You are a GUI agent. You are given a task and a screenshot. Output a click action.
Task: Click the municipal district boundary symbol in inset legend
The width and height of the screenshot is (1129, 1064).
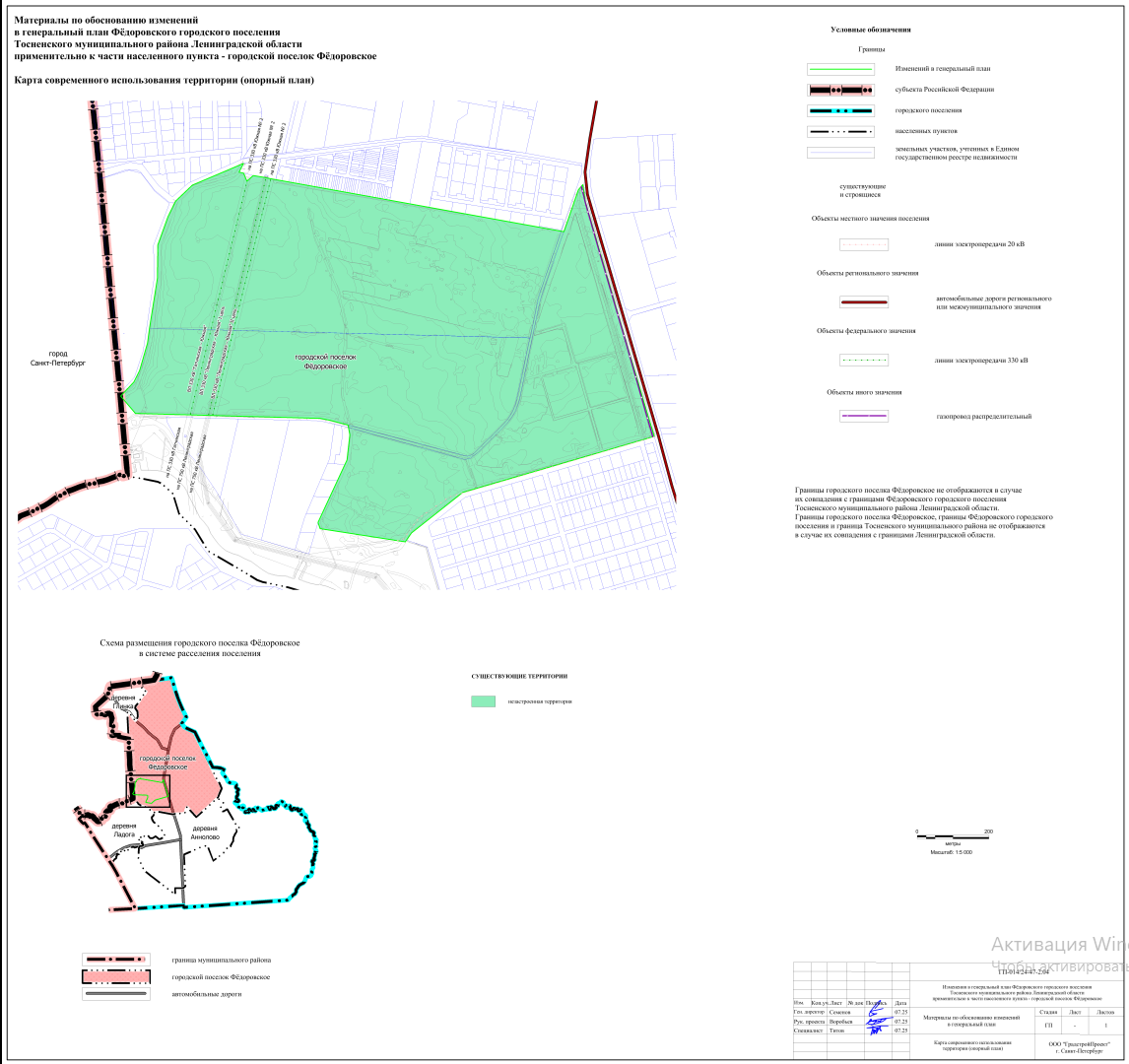tap(114, 959)
